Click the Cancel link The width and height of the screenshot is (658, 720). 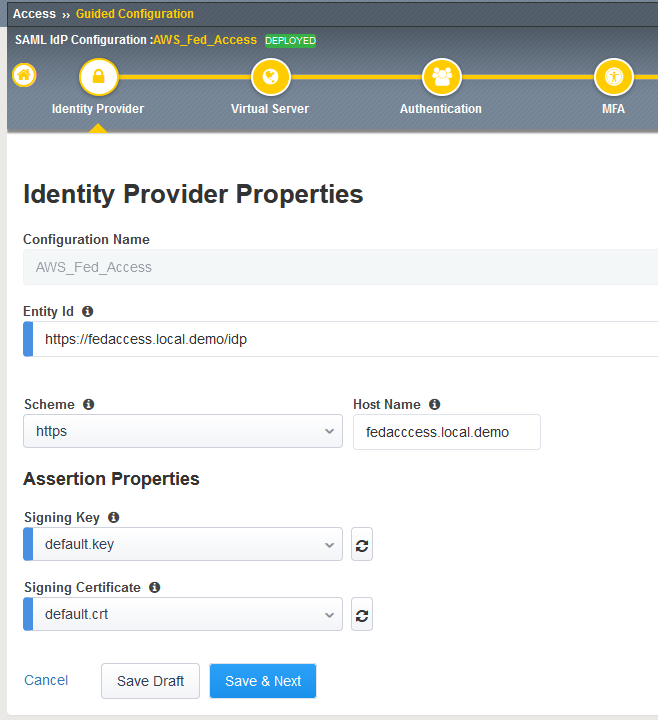[x=46, y=681]
